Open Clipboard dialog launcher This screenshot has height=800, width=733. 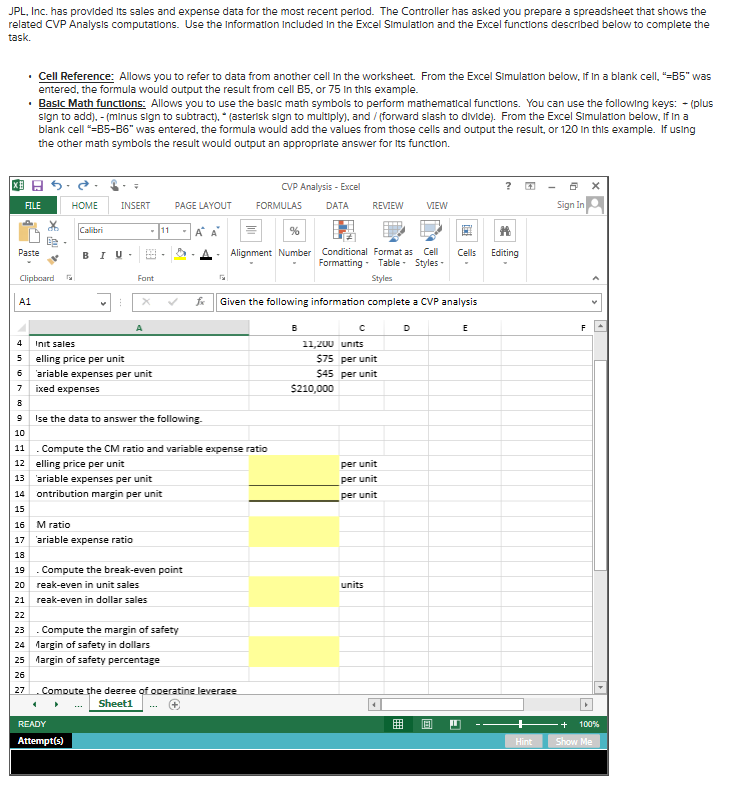coord(69,278)
